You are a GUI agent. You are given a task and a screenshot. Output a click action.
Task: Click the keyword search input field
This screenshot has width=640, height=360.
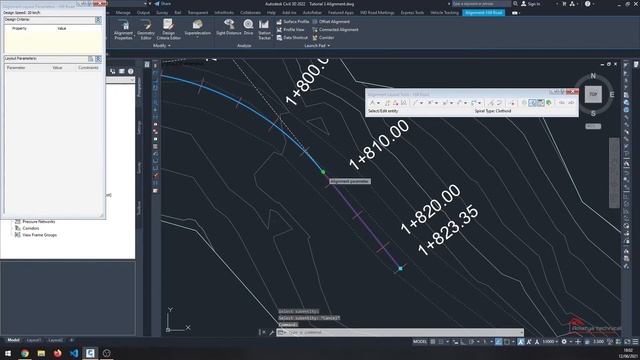click(481, 4)
